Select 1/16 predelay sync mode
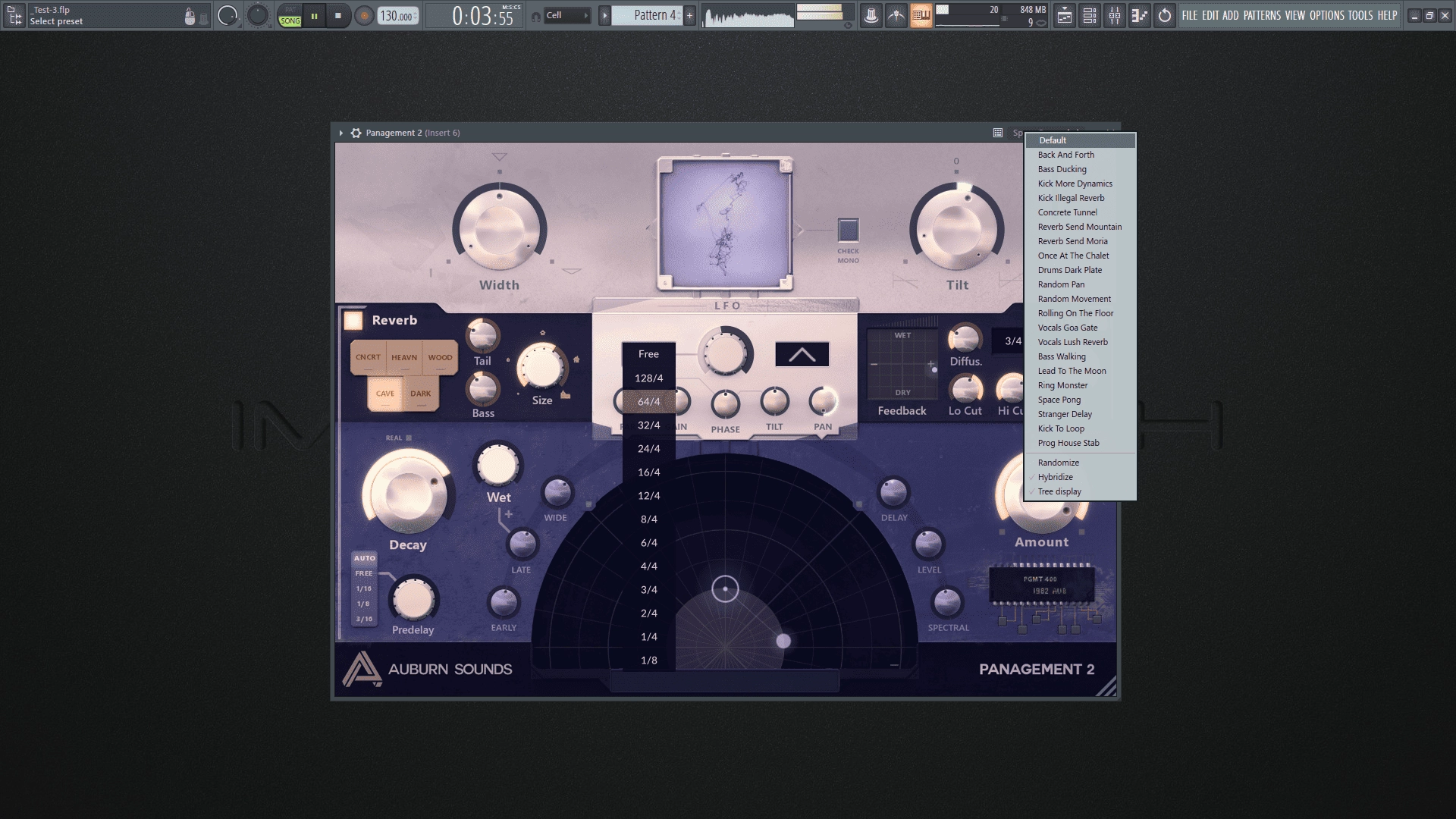Image resolution: width=1456 pixels, height=819 pixels. [364, 588]
